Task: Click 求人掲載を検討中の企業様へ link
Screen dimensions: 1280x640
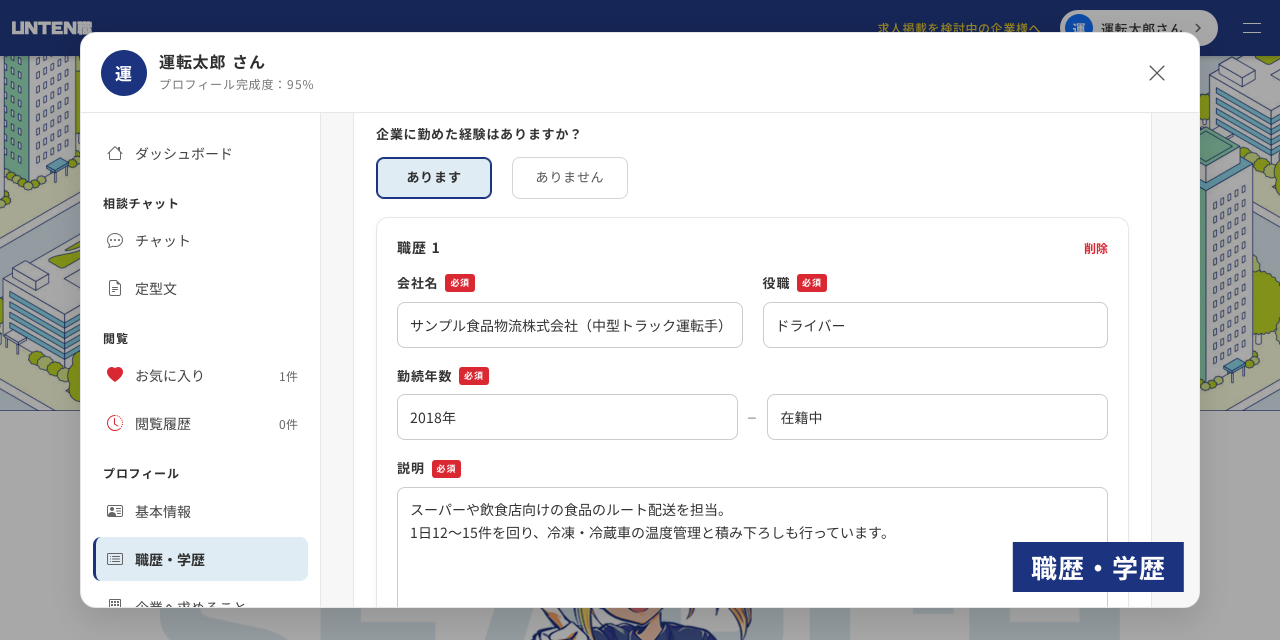Action: click(x=959, y=28)
